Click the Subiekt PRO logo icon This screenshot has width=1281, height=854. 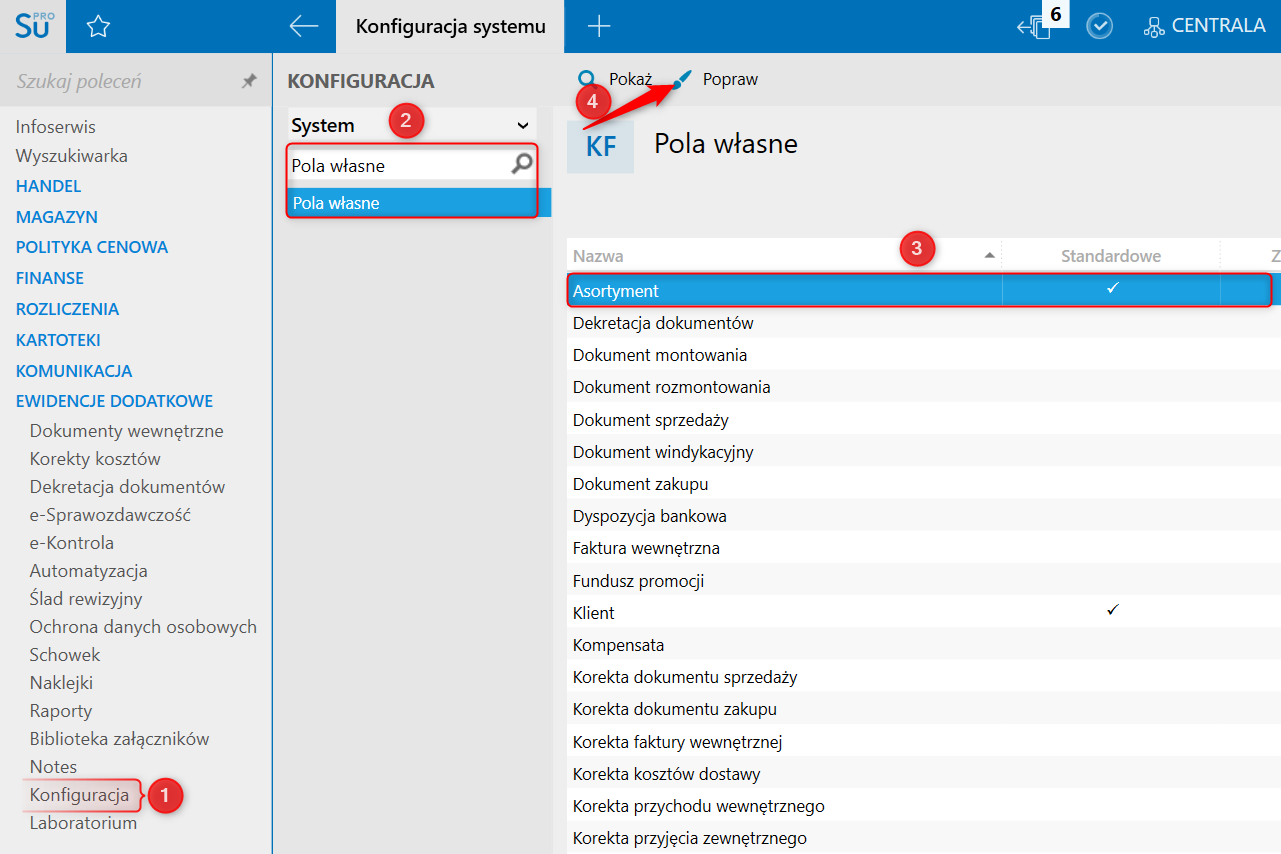point(33,26)
